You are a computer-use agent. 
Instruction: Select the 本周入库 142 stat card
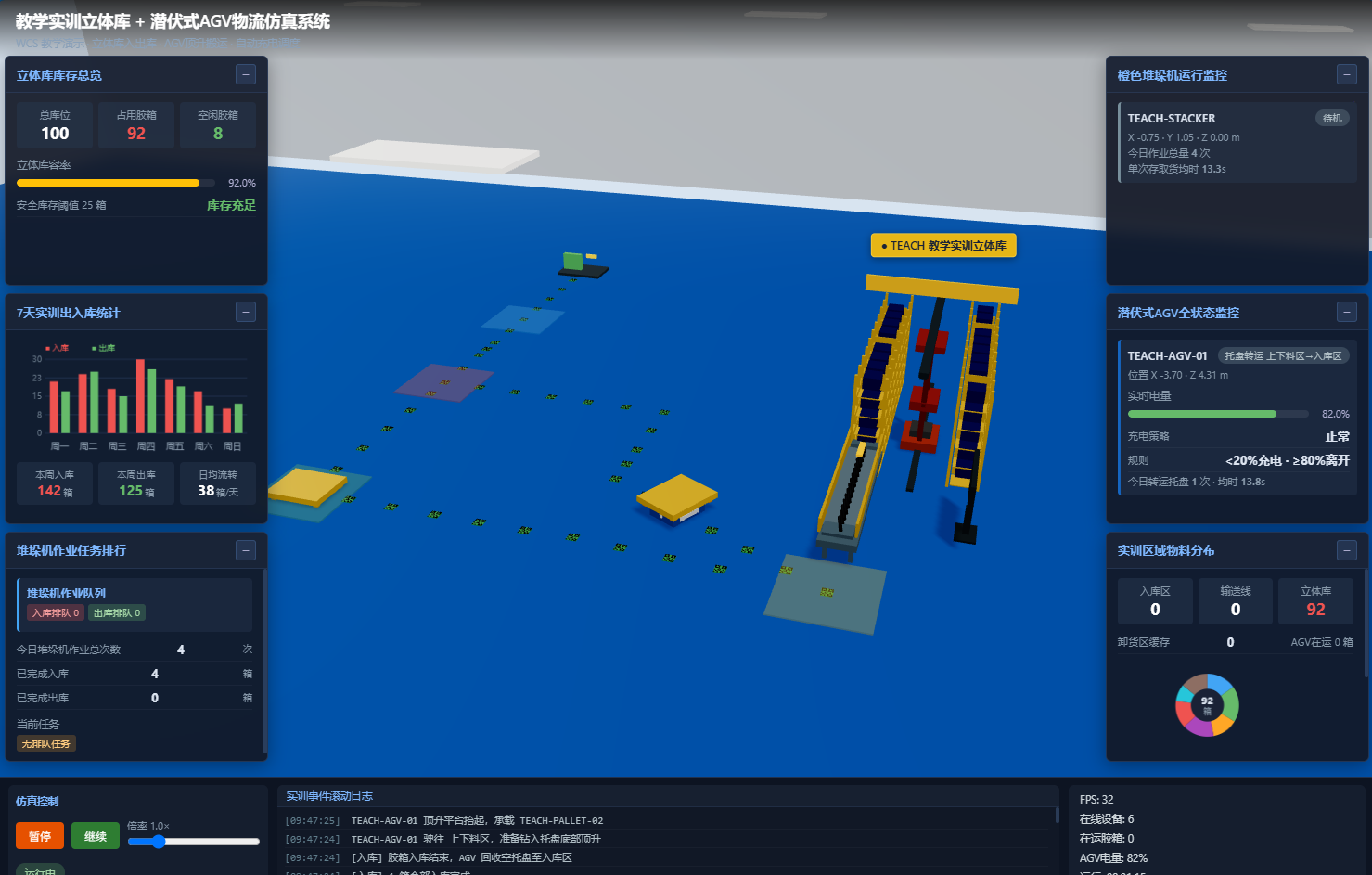(55, 483)
